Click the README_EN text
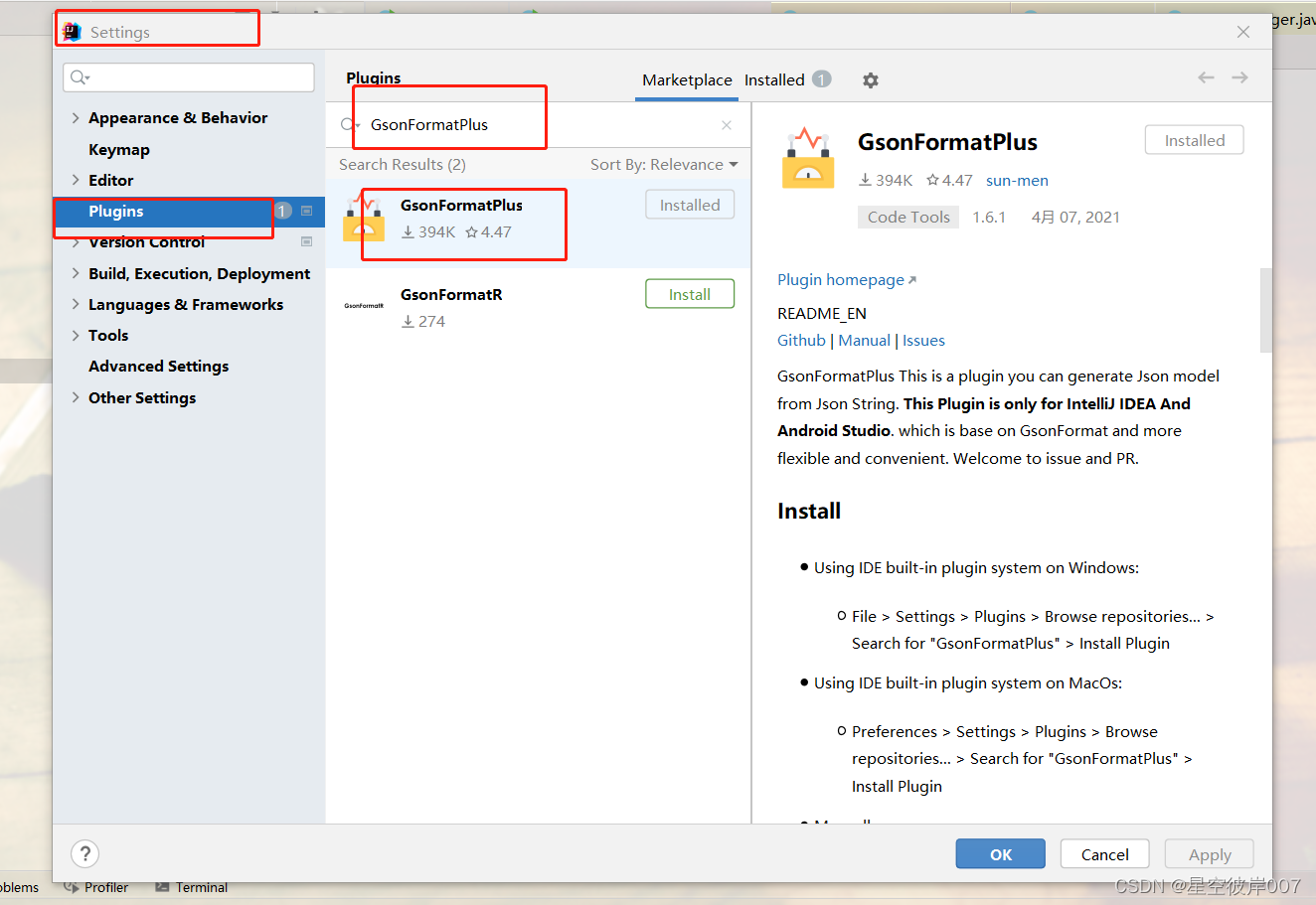The height and width of the screenshot is (905, 1316). tap(822, 314)
